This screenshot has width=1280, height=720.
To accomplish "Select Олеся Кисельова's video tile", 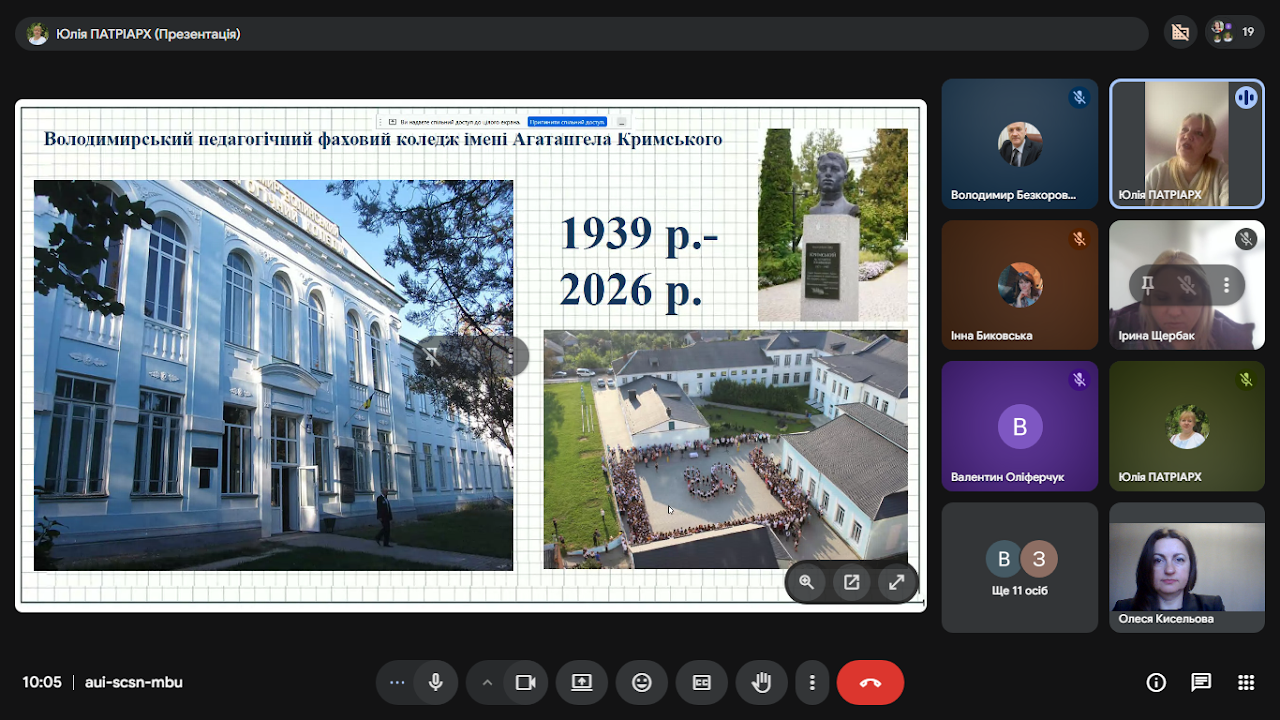I will point(1186,567).
